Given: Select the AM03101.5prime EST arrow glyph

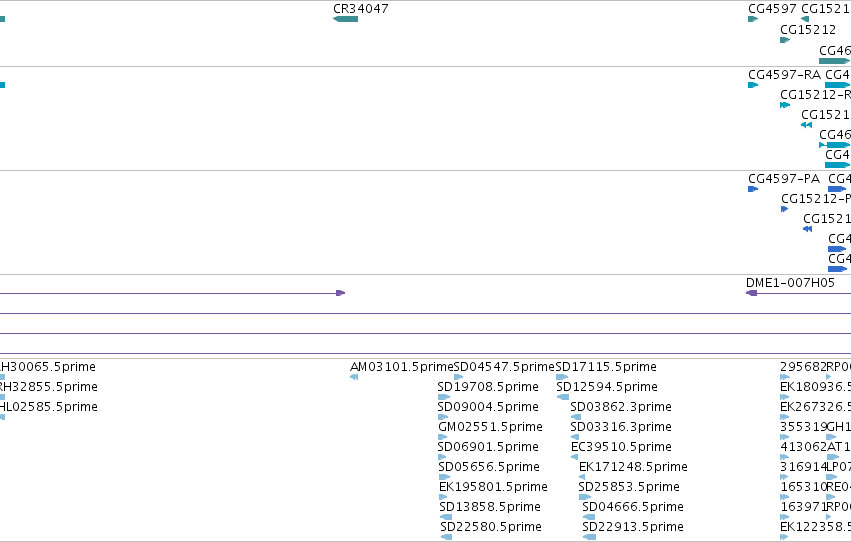Looking at the screenshot, I should click(354, 377).
